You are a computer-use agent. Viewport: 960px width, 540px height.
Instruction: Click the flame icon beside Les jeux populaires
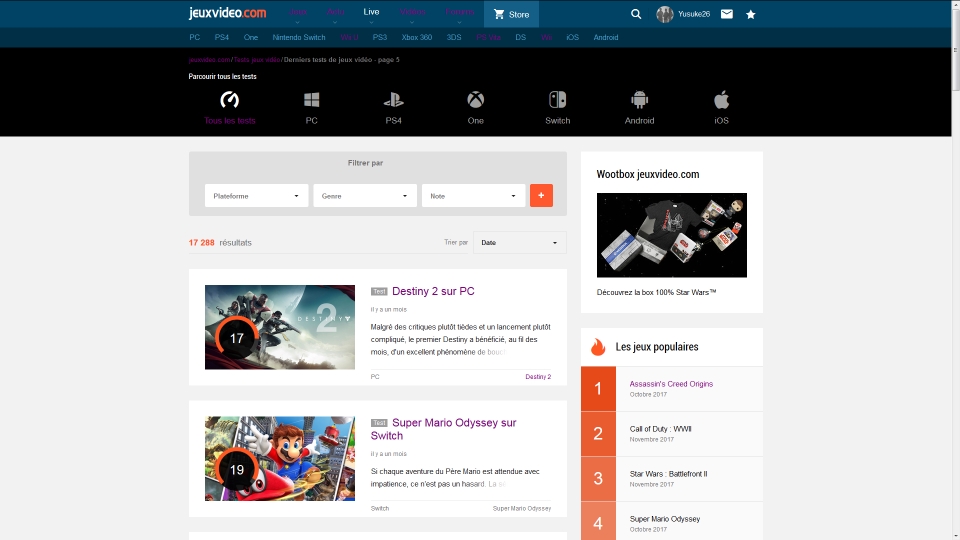[x=598, y=347]
